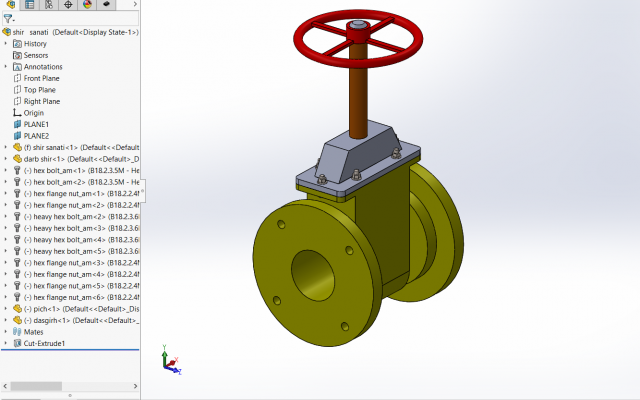Open the DisplayManager tab
640x400 pixels.
click(x=86, y=5)
